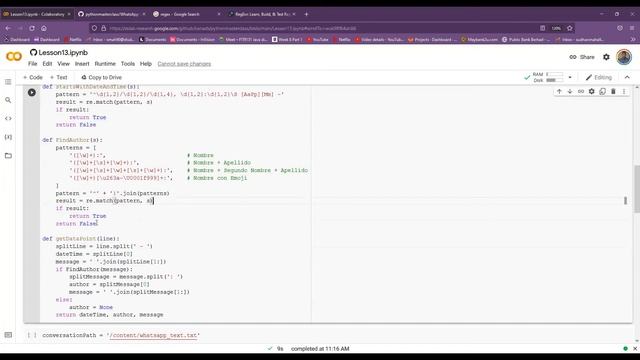
Task: Click the Lesson13.ipynb notebook title
Action: [x=63, y=53]
